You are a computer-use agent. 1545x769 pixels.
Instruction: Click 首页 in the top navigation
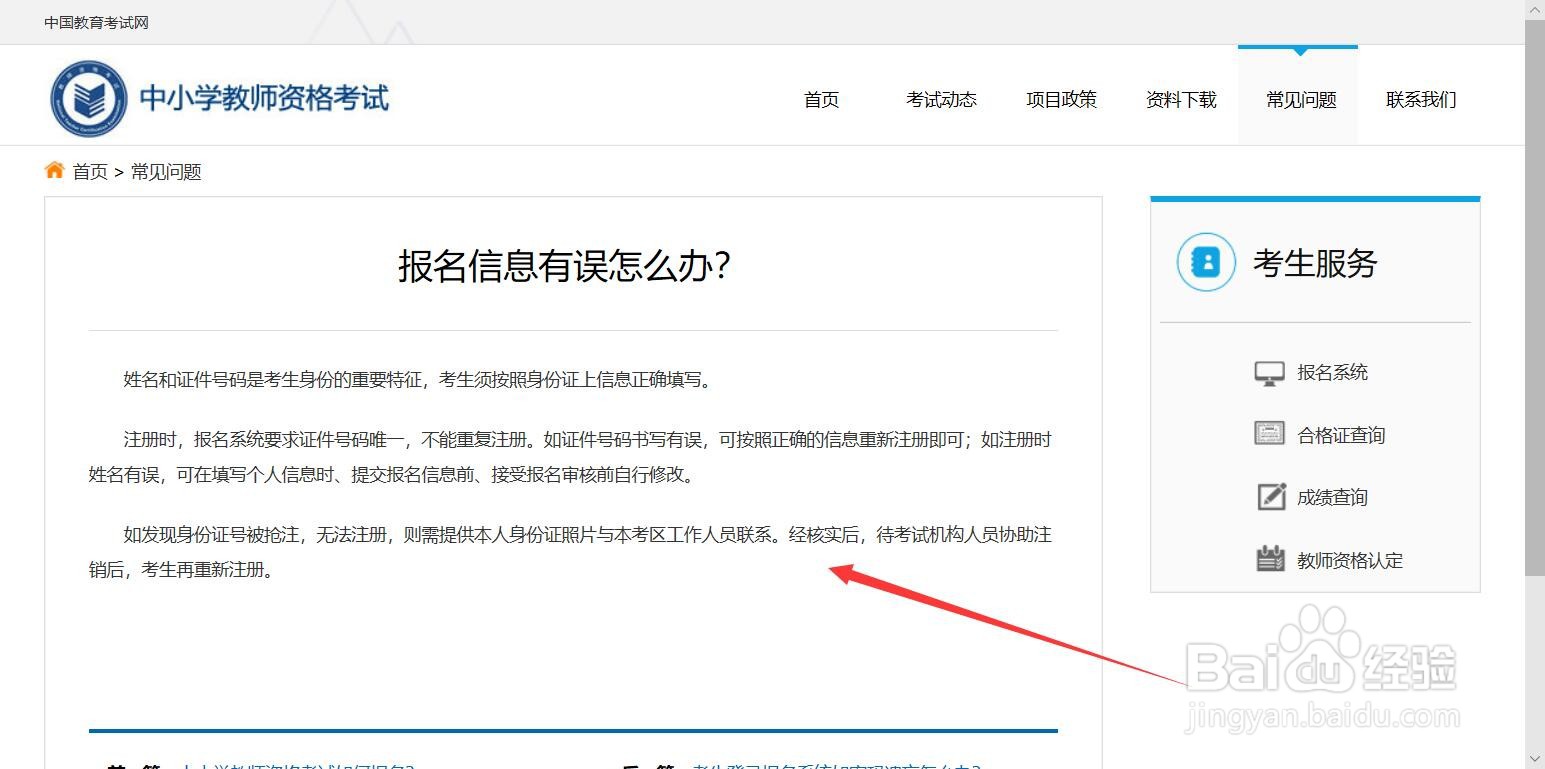[820, 100]
